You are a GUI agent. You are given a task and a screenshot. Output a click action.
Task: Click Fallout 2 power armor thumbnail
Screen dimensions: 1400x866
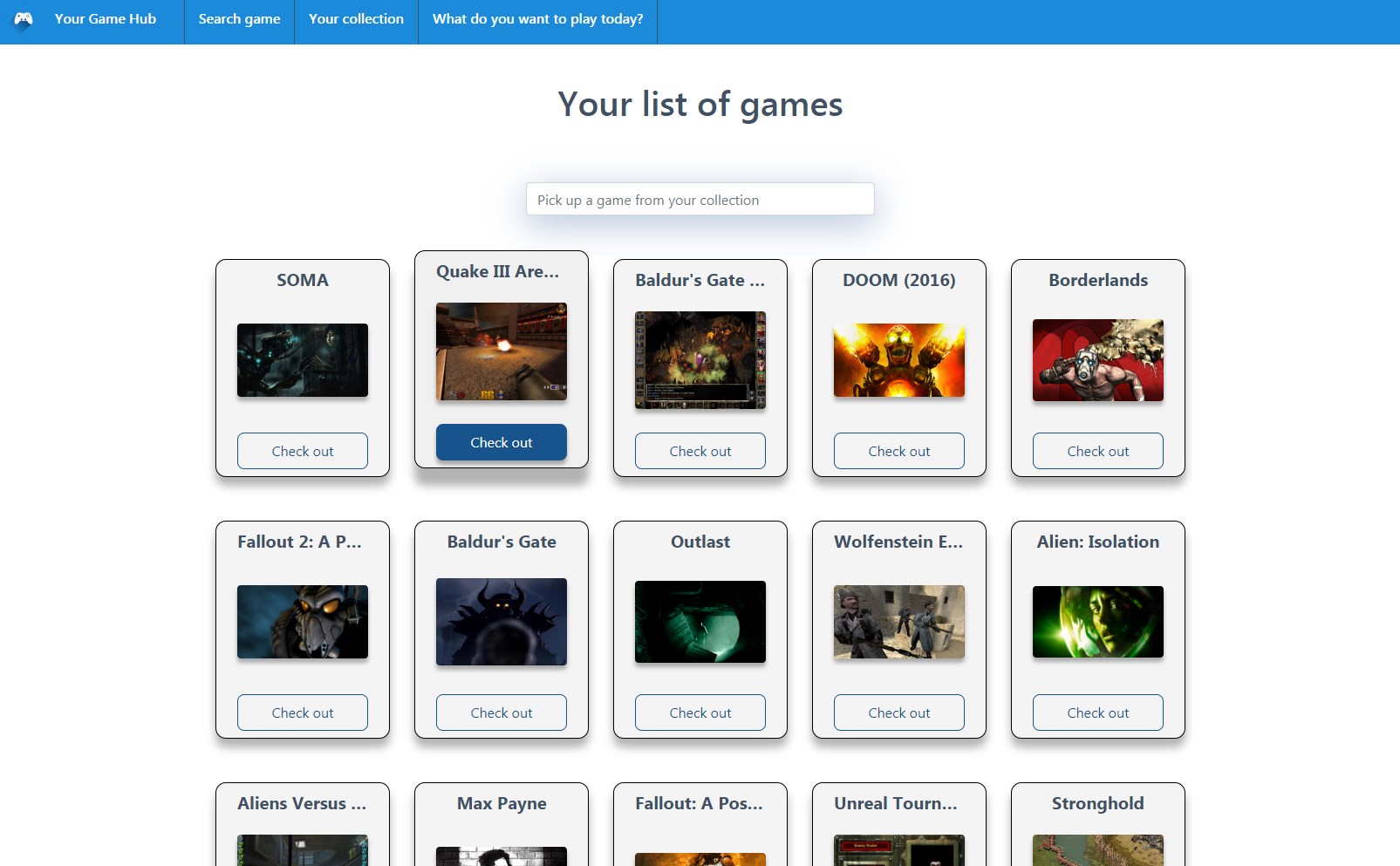click(x=303, y=622)
